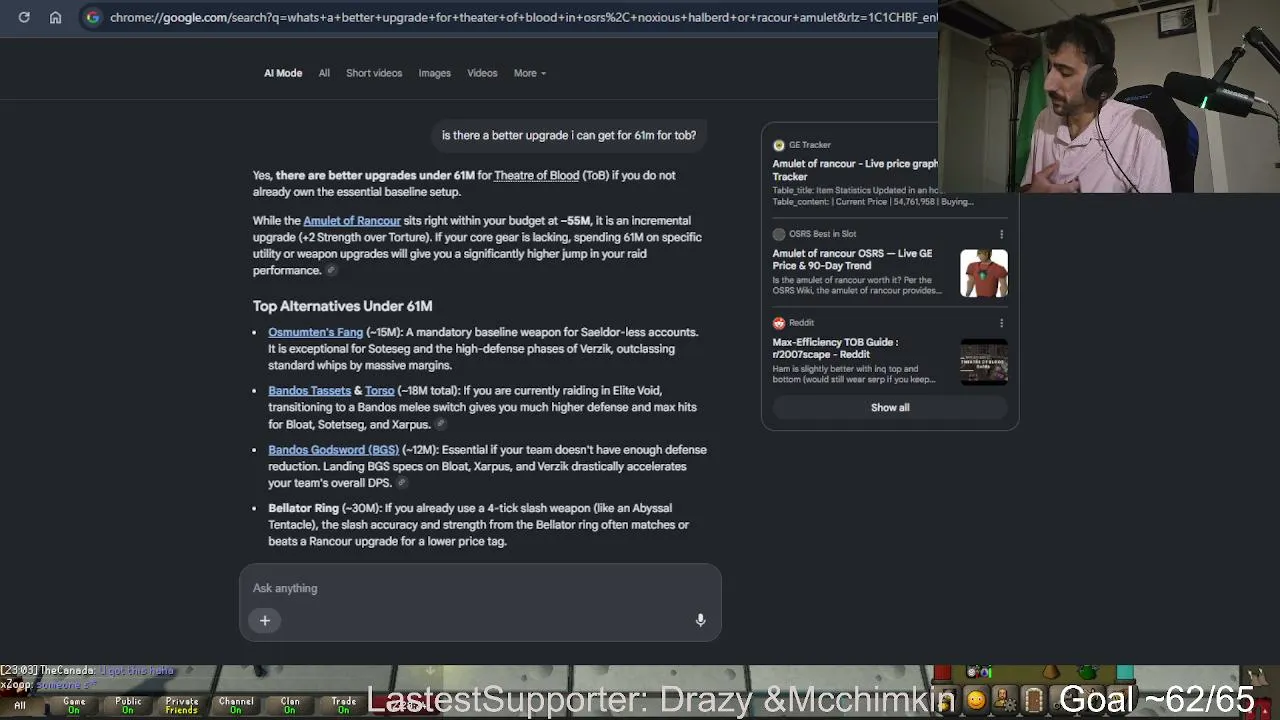
Task: Click the GE Tracker source favicon
Action: pos(779,145)
